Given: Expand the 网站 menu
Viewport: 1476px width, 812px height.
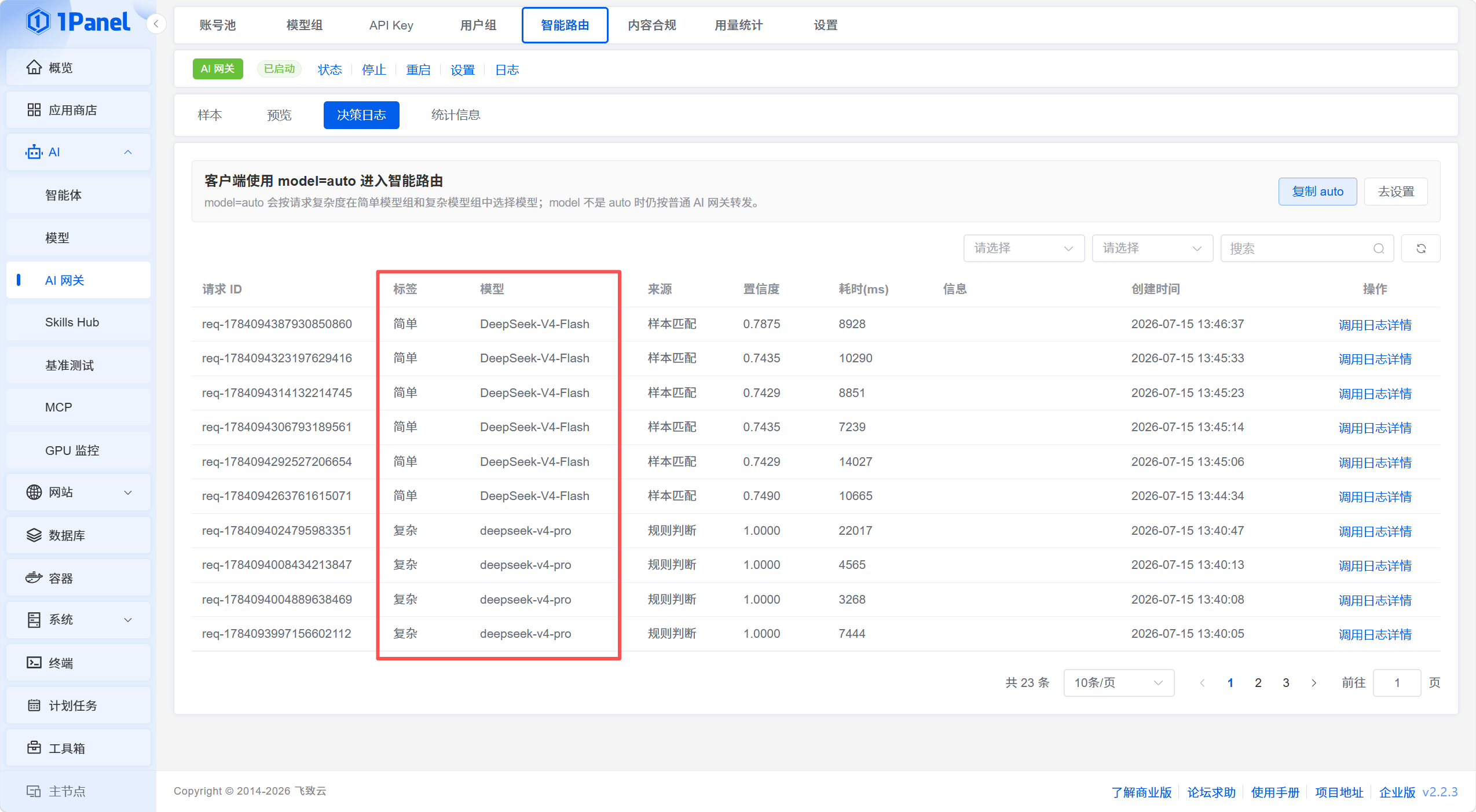Looking at the screenshot, I should click(128, 493).
